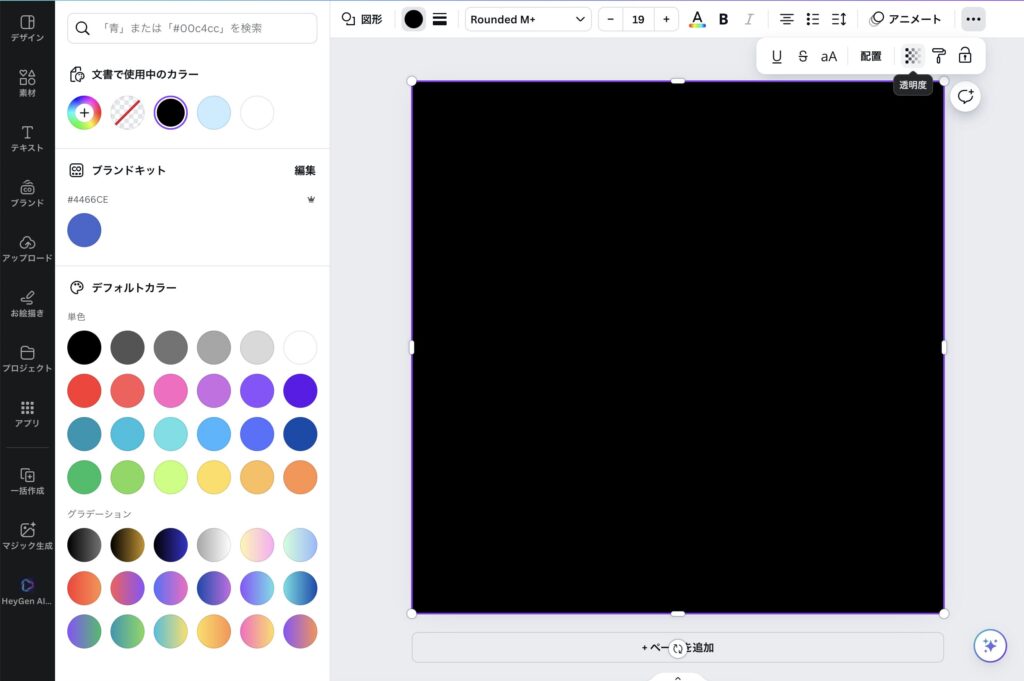Click the color search input field

click(192, 28)
